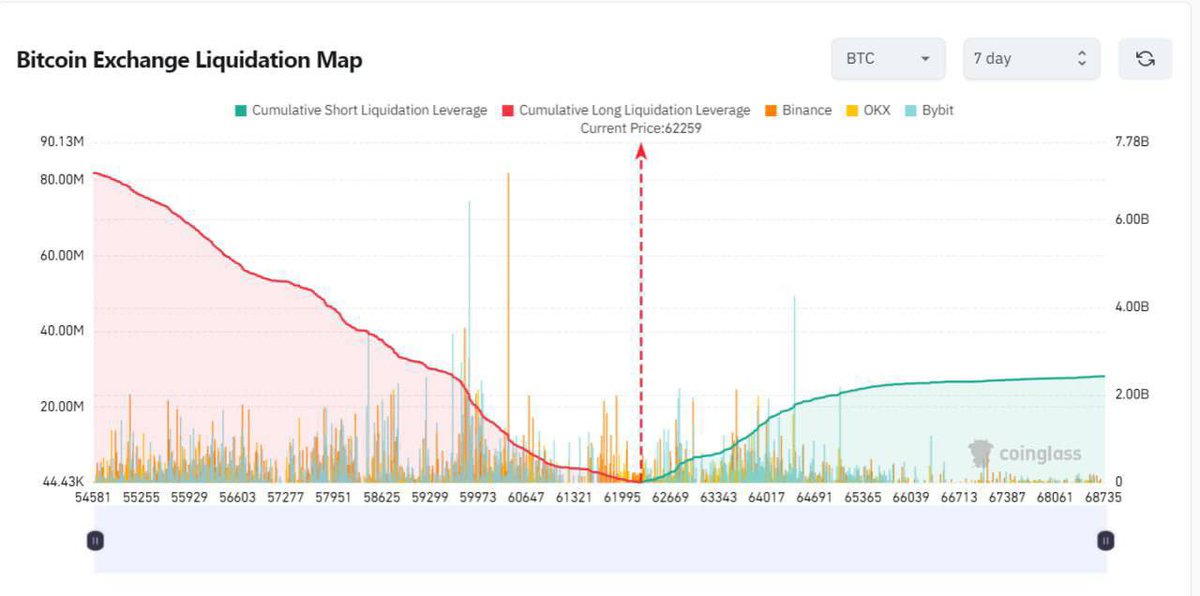This screenshot has height=596, width=1200.
Task: Click the chart refresh icon
Action: point(1144,59)
